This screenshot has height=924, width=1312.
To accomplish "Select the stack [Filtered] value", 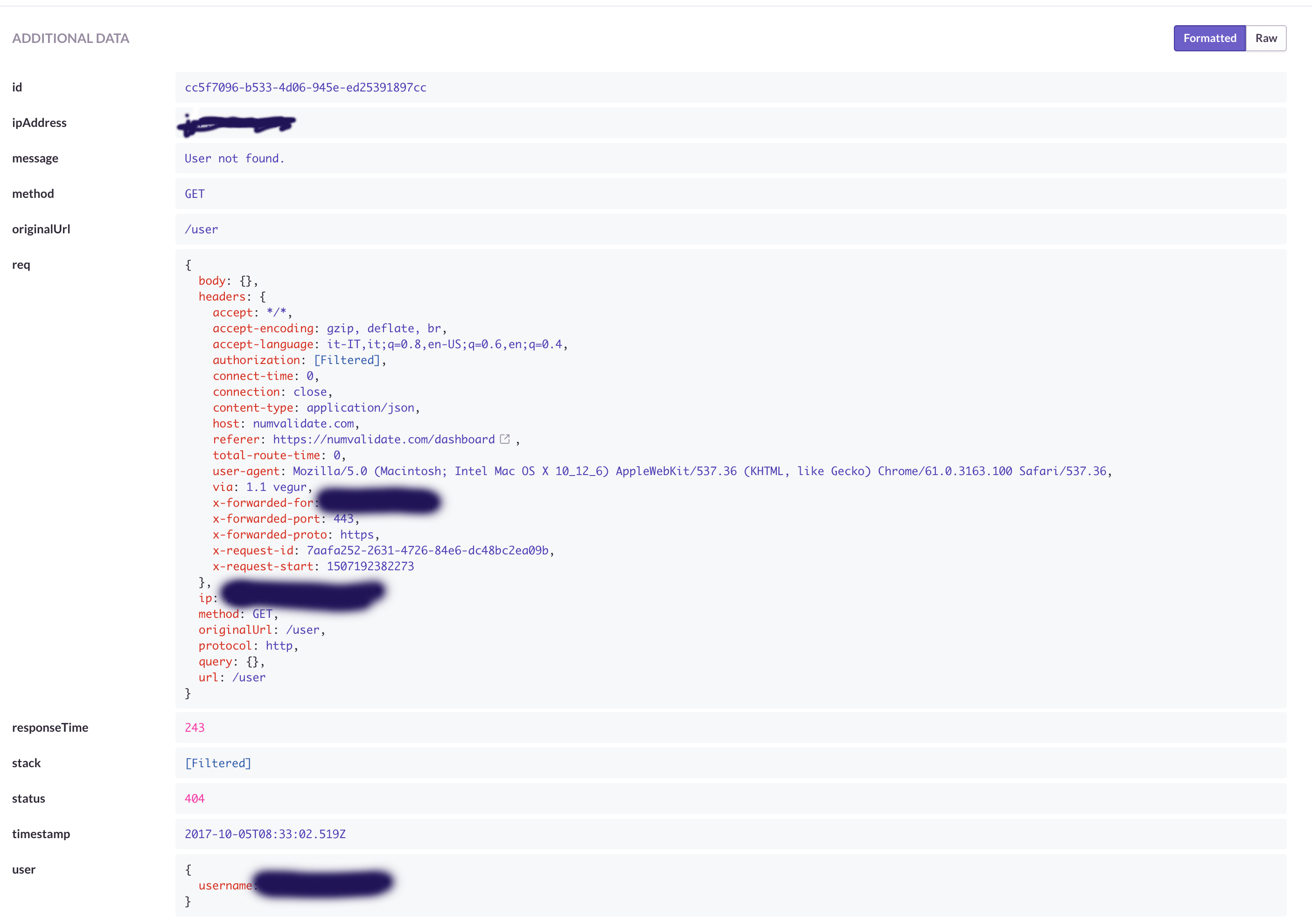I will 218,763.
